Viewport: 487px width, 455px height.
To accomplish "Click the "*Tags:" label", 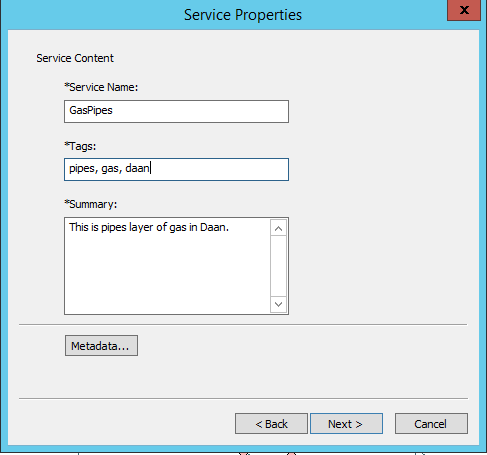I will (x=80, y=146).
